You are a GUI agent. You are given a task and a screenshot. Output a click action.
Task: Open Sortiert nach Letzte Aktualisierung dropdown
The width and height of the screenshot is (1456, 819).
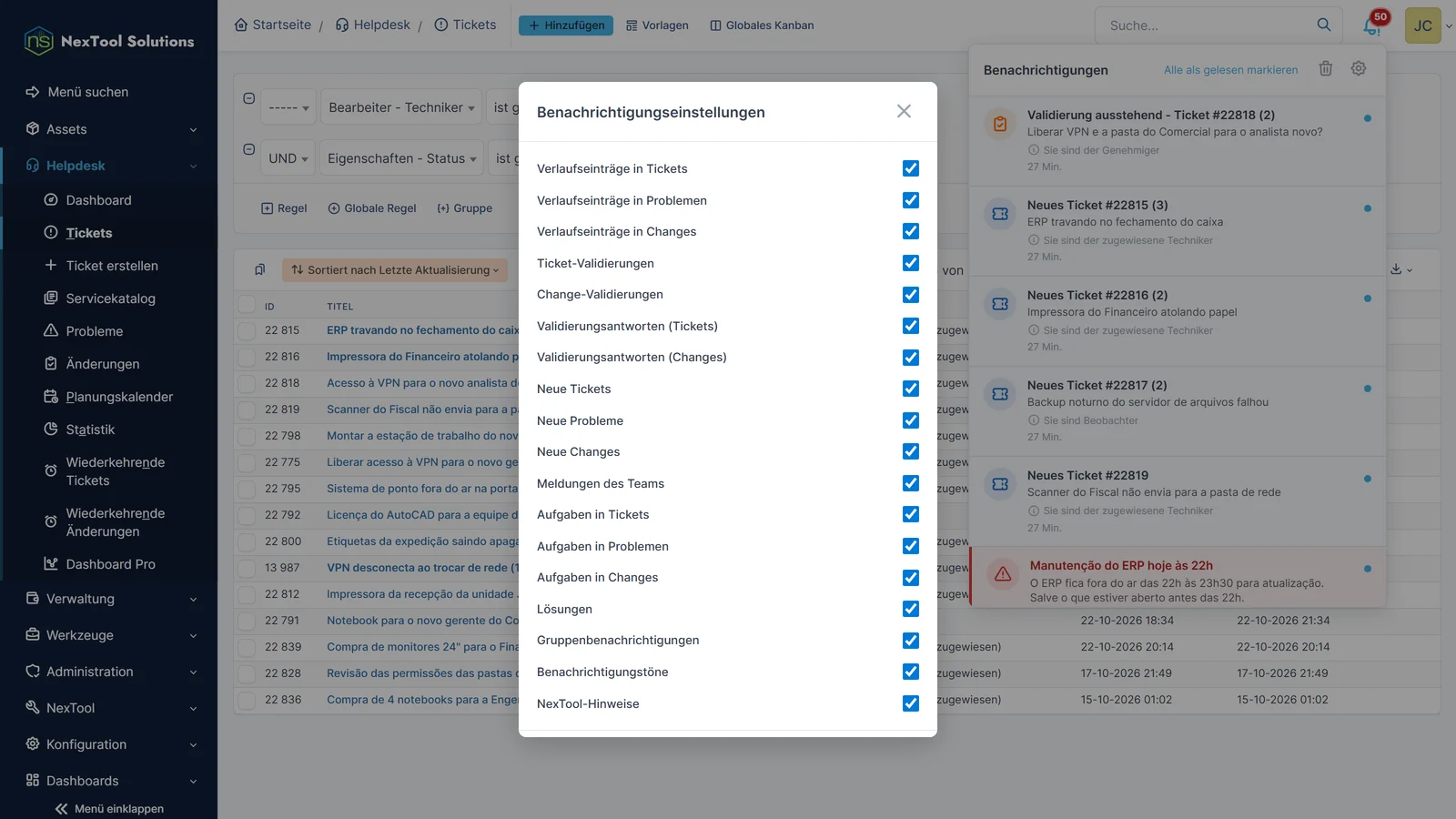(x=395, y=269)
